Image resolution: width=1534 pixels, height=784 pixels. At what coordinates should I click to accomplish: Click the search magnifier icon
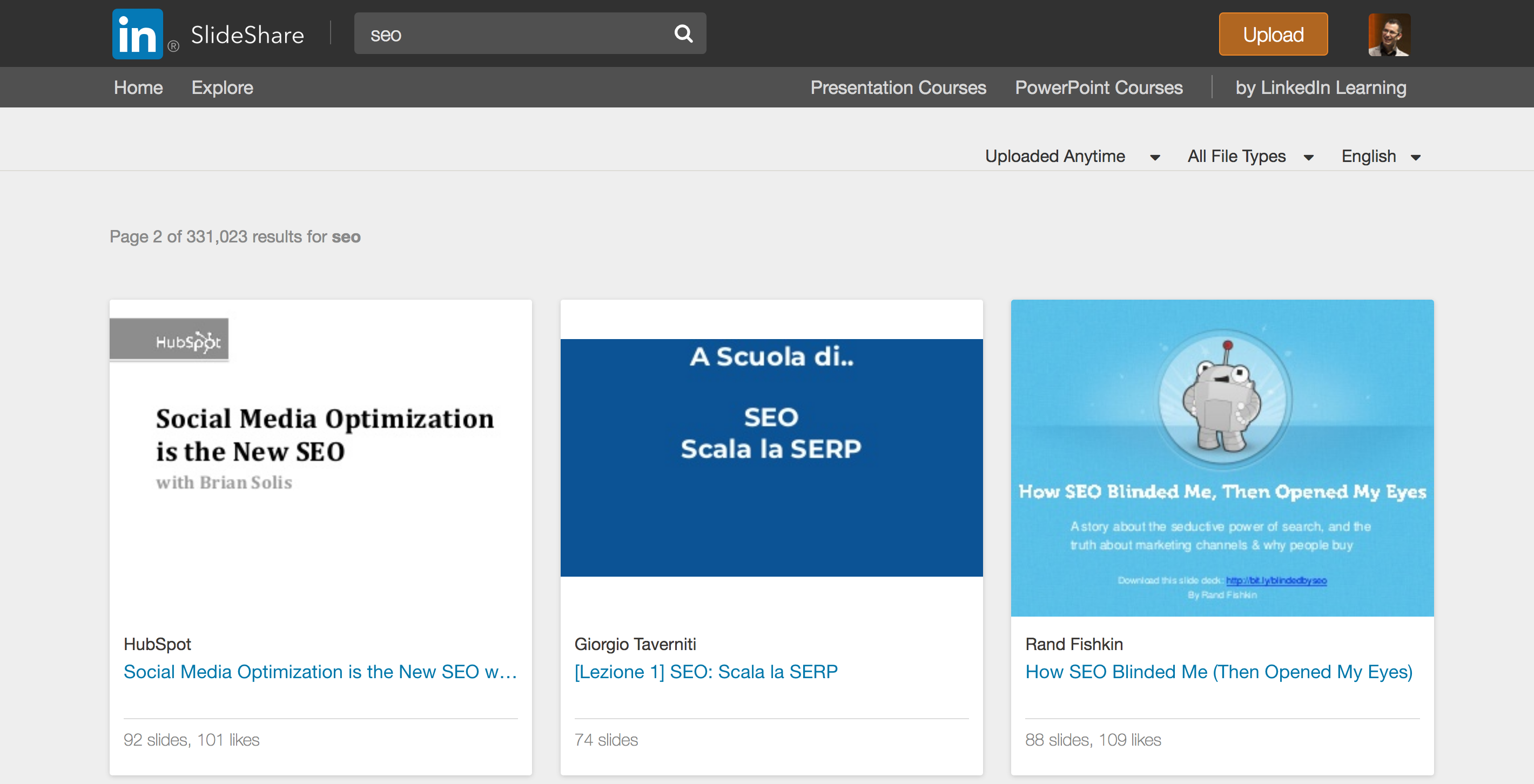point(683,33)
